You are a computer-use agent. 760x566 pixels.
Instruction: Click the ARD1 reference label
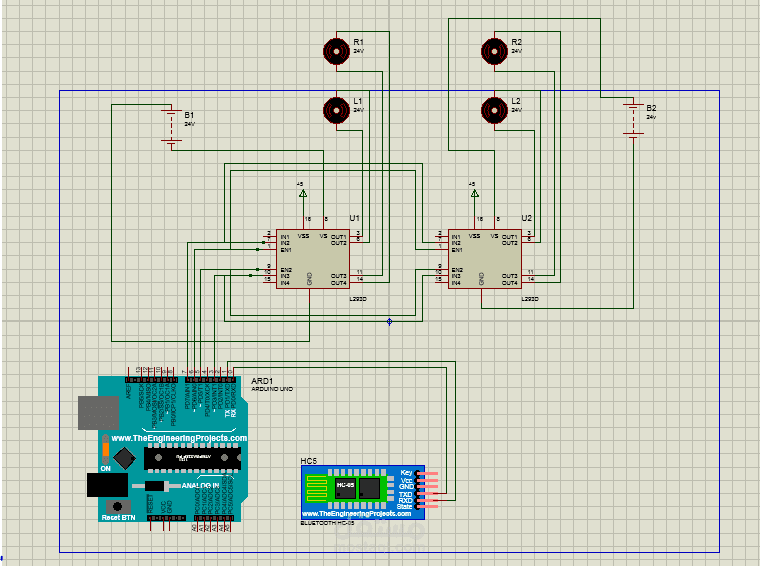pos(262,381)
